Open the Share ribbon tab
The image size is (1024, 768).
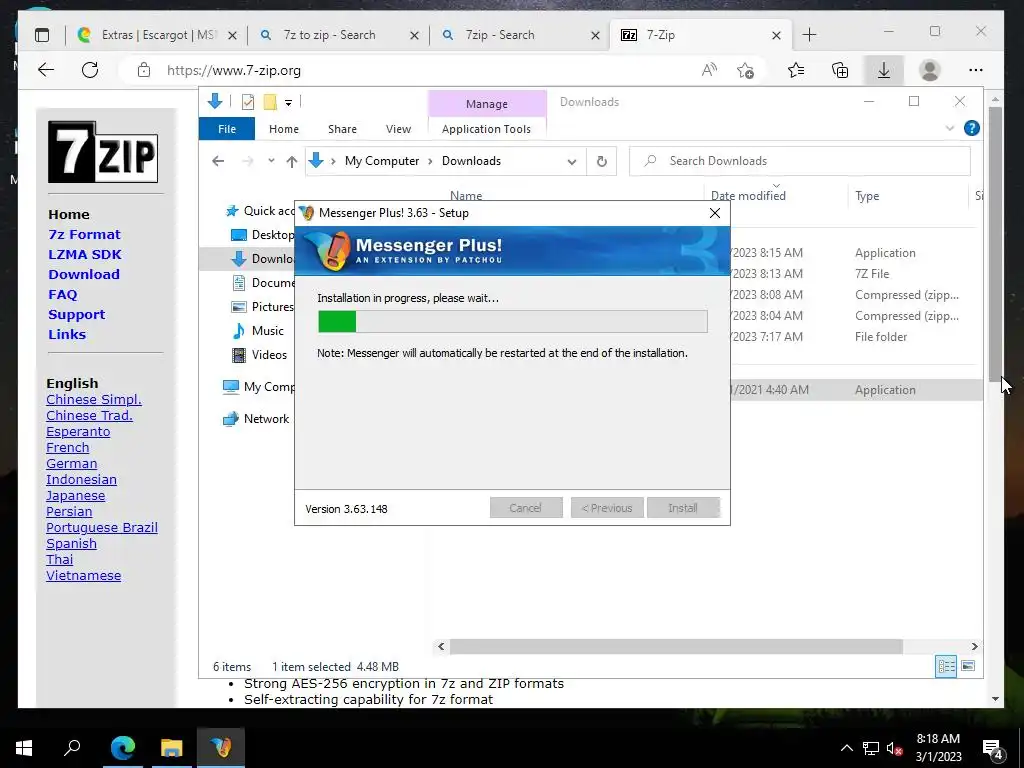[x=342, y=129]
